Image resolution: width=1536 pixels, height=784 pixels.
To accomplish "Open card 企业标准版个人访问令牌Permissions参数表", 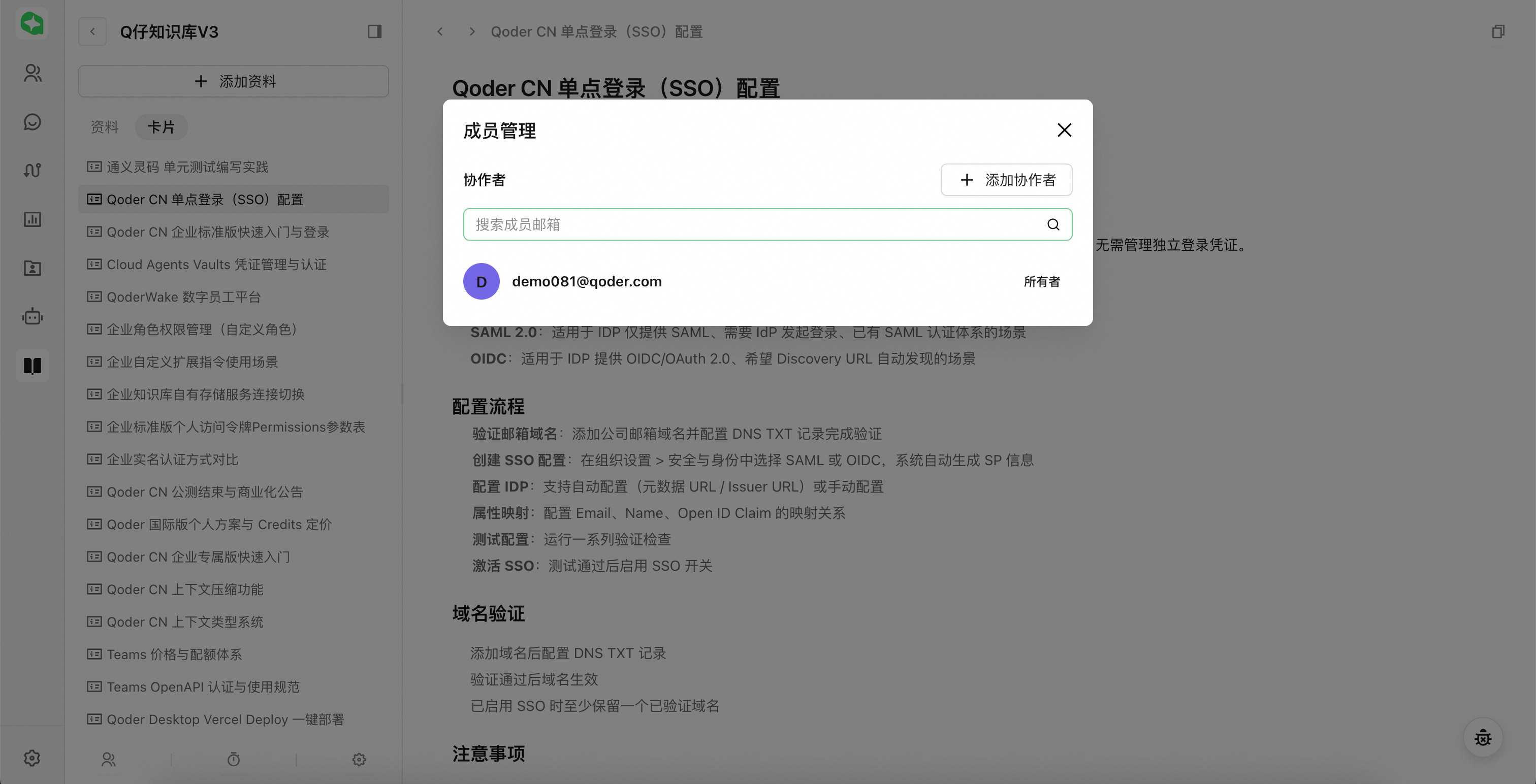I will click(x=233, y=427).
